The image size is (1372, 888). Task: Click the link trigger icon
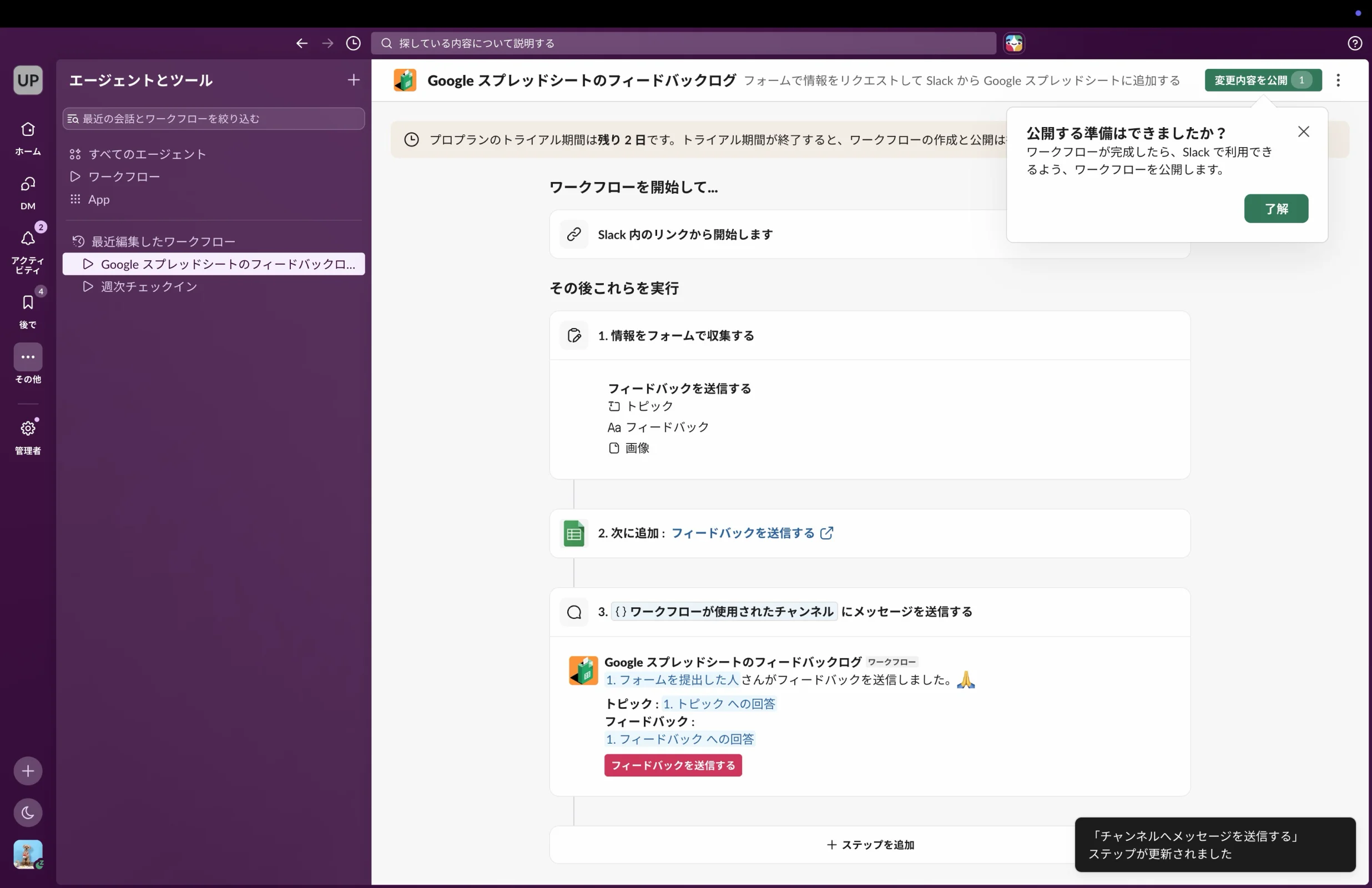573,234
